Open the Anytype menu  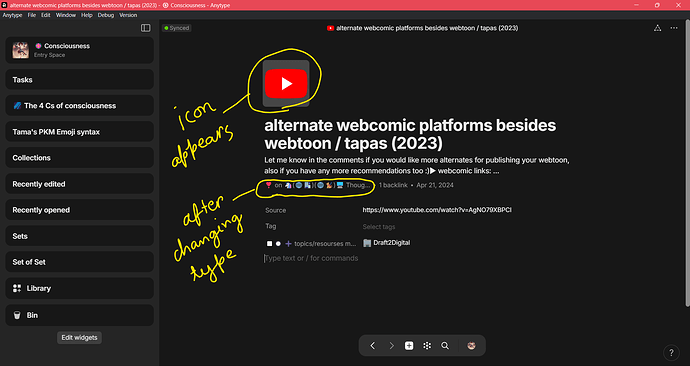12,15
